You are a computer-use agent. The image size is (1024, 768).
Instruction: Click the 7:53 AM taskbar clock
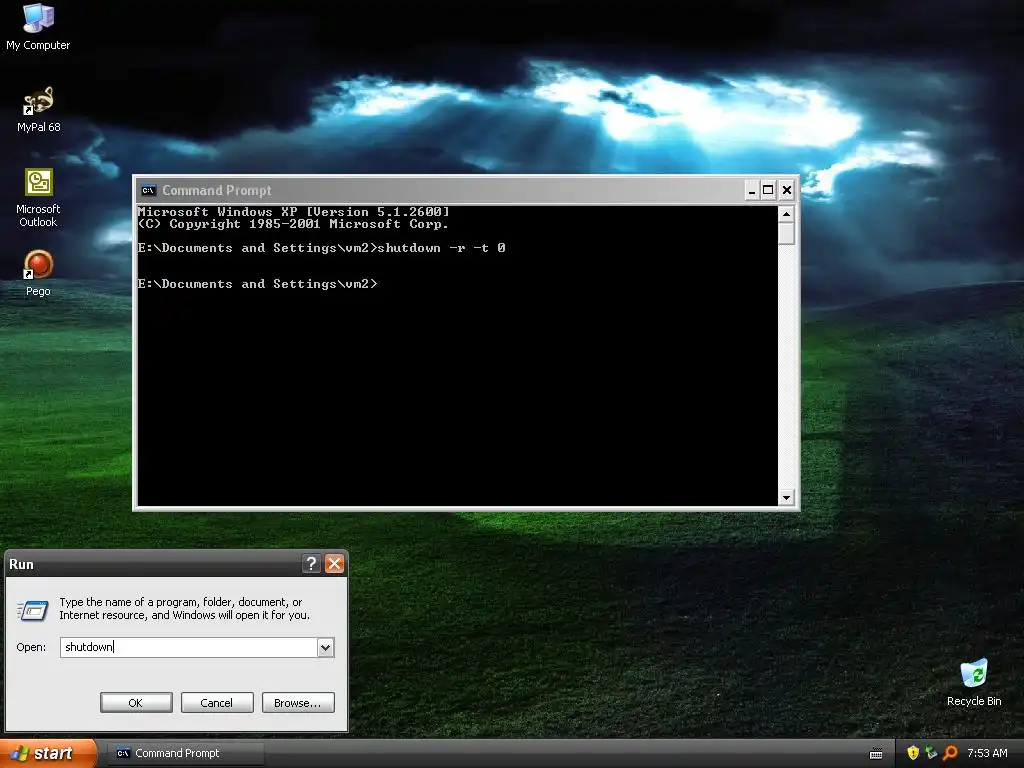pos(987,753)
